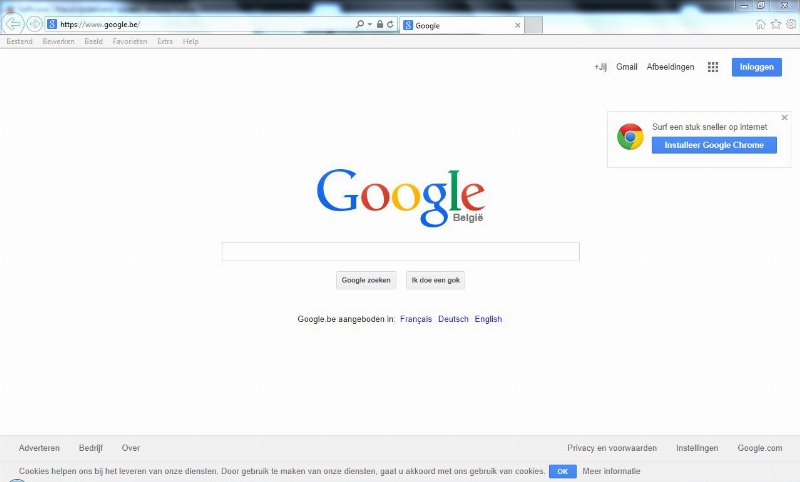Maximize the browser window
Screen dimensions: 800x482
click(760, 6)
